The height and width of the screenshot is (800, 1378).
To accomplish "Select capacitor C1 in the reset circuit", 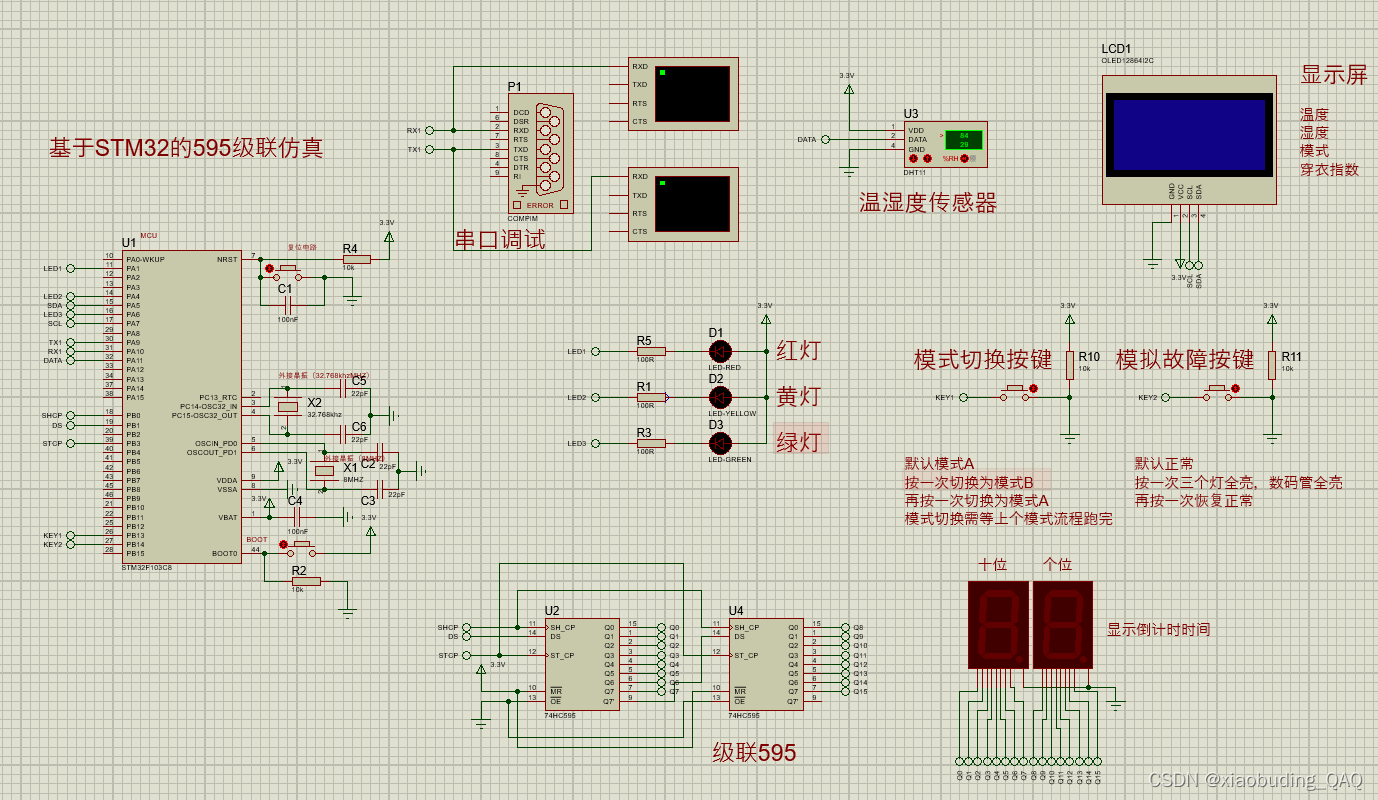I will tap(287, 303).
